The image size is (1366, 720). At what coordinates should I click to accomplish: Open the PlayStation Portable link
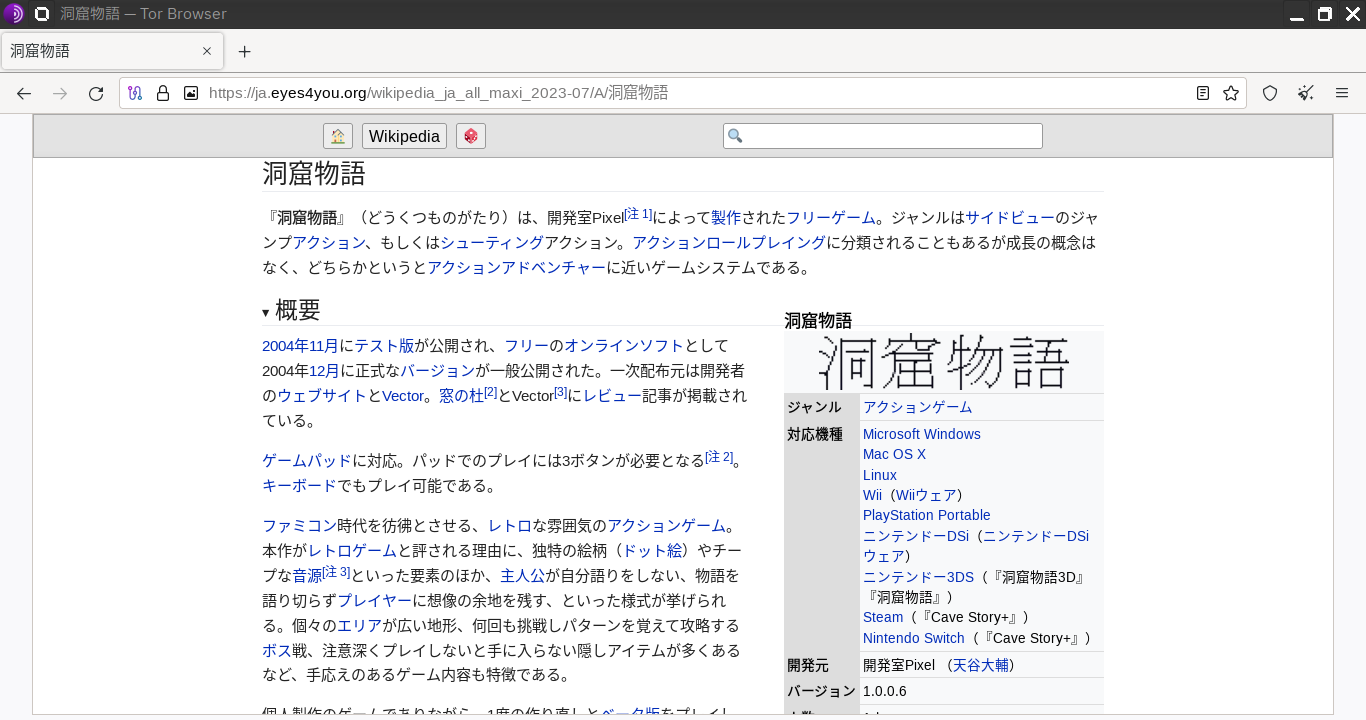927,515
